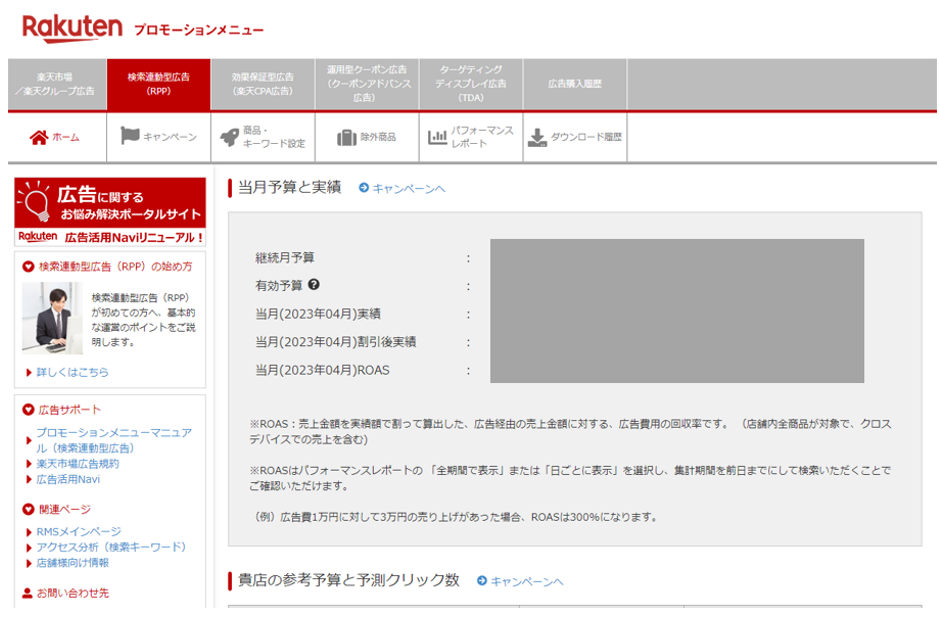
Task: Click the bar chart パフォーマンスレポート icon
Action: click(438, 137)
